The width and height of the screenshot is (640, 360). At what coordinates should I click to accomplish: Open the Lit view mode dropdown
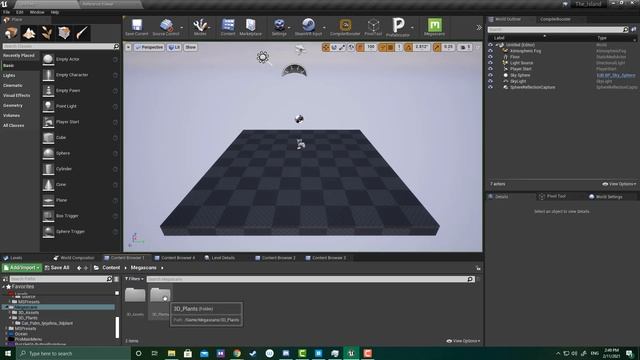[x=174, y=47]
